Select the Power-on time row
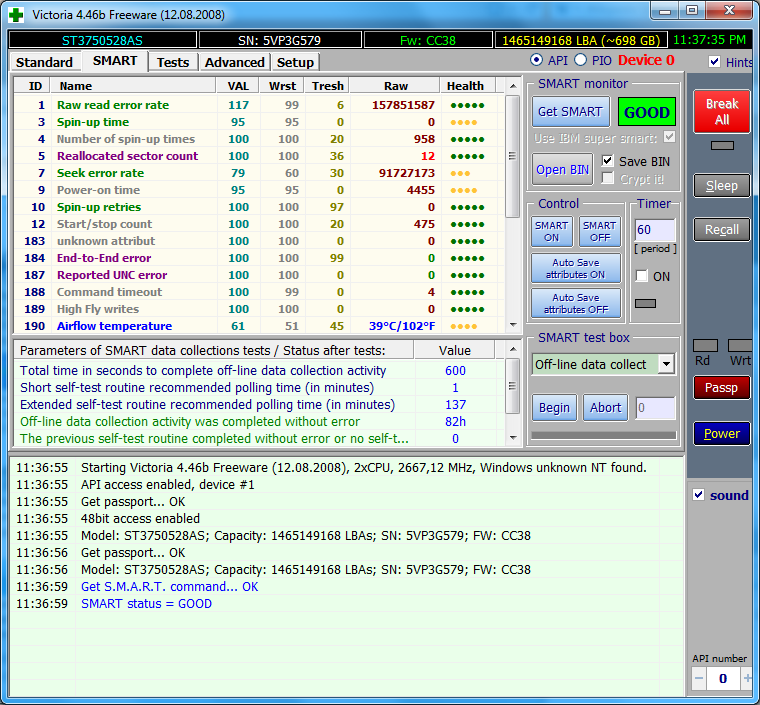The width and height of the screenshot is (760, 705). (259, 190)
